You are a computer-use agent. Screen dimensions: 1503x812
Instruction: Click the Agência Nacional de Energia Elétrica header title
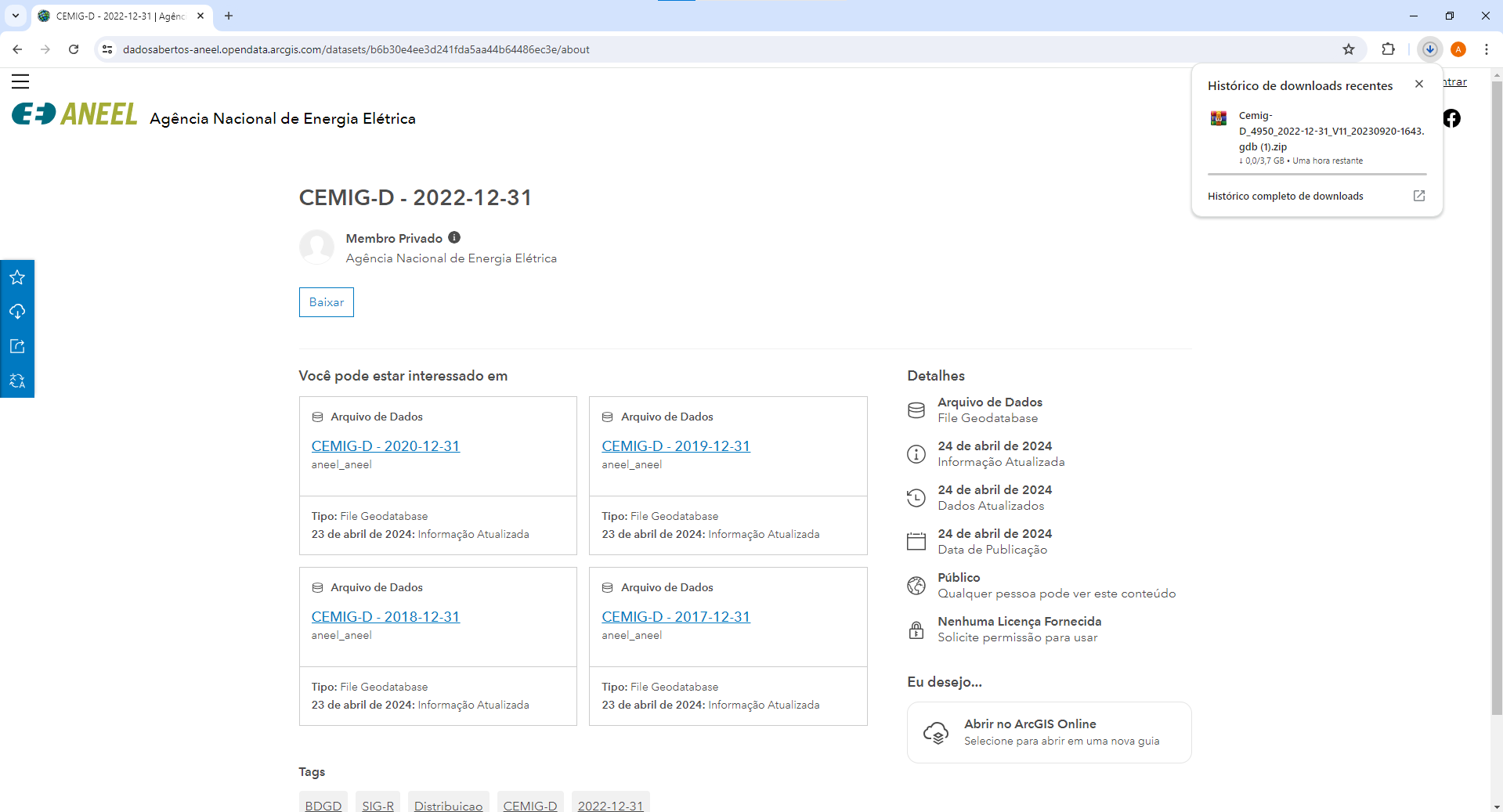[283, 118]
